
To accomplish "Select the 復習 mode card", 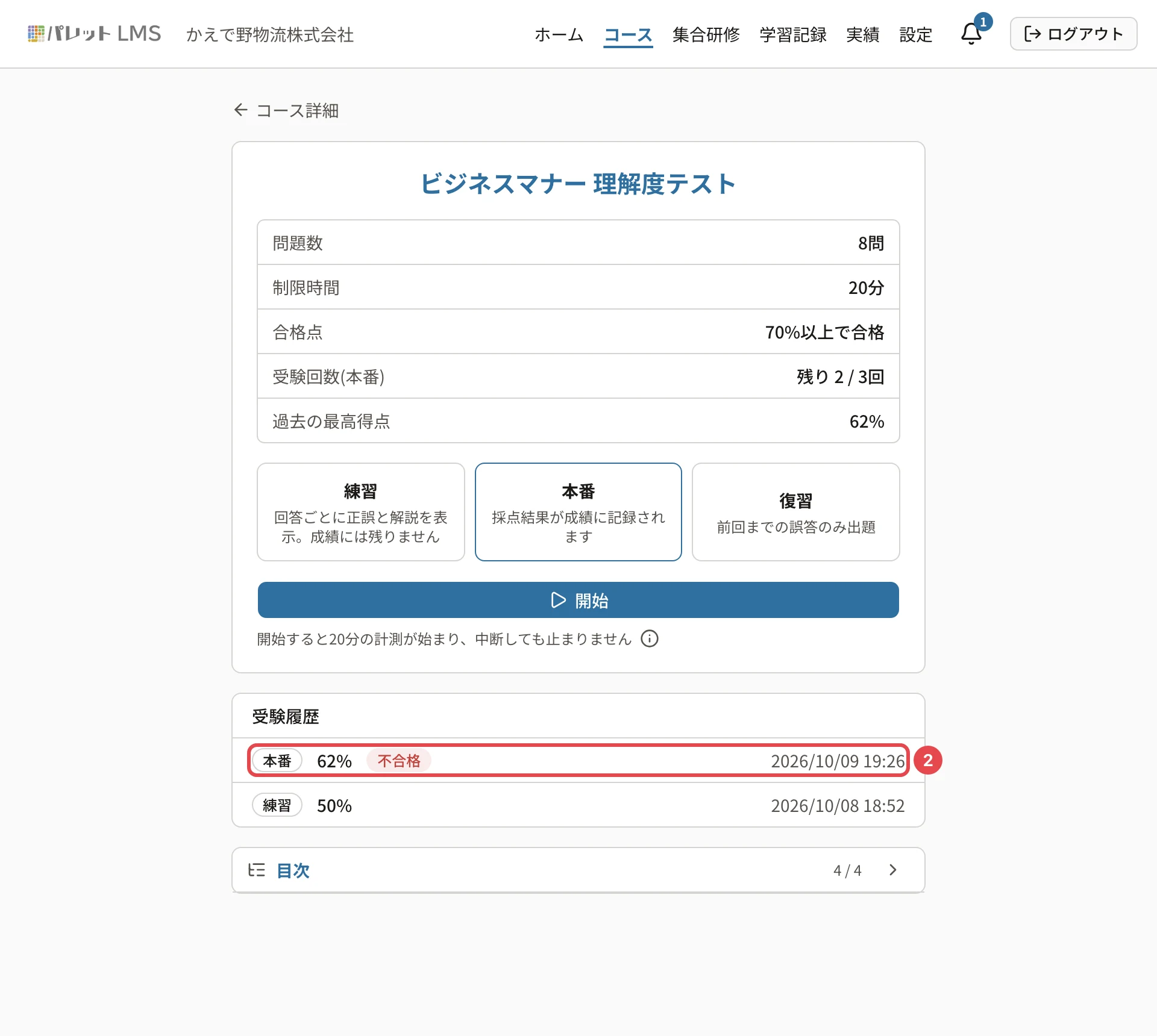I will tap(796, 512).
